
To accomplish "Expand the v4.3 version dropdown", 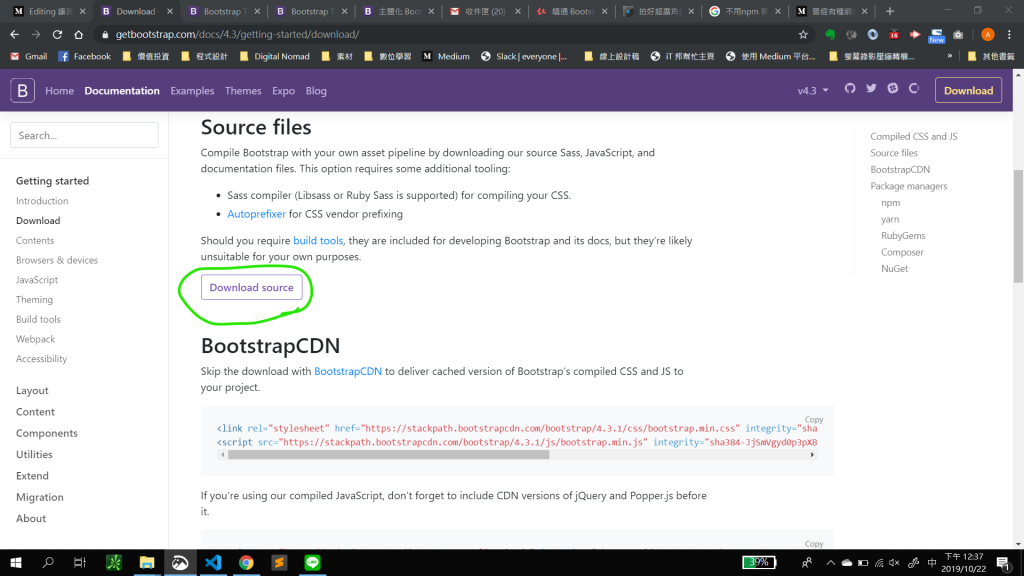I will 812,91.
